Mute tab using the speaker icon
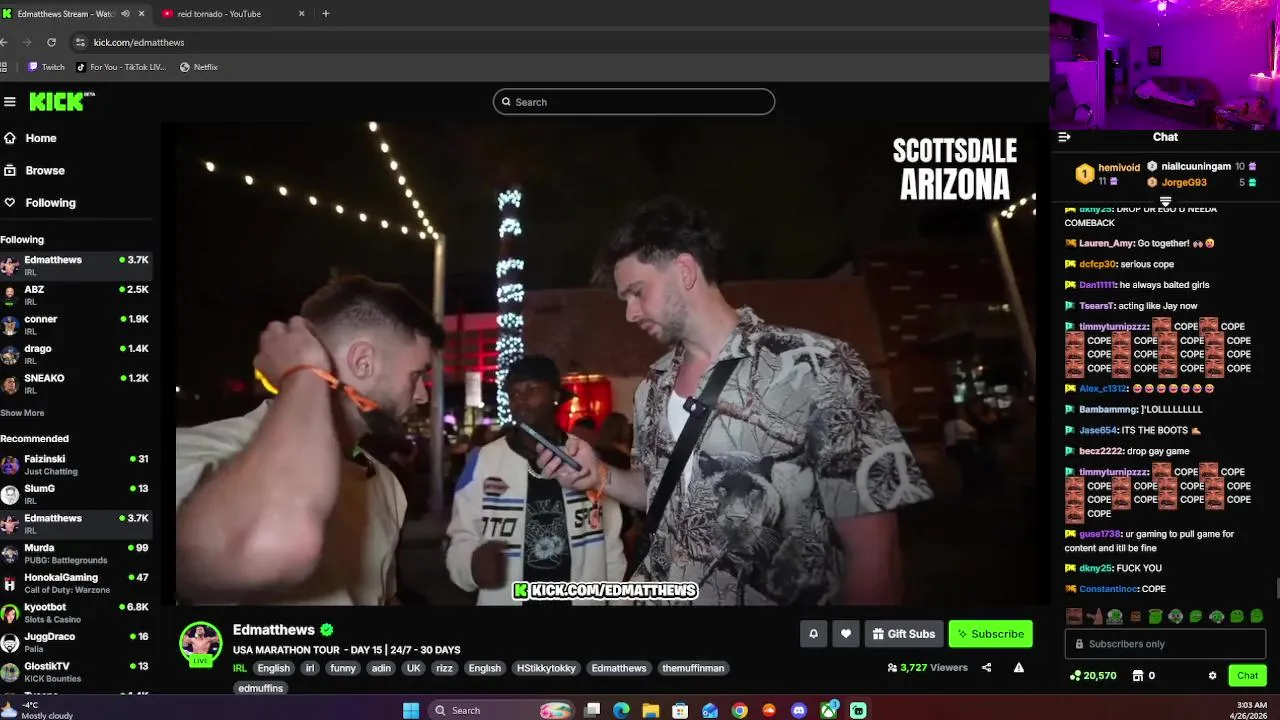1280x720 pixels. pyautogui.click(x=125, y=14)
